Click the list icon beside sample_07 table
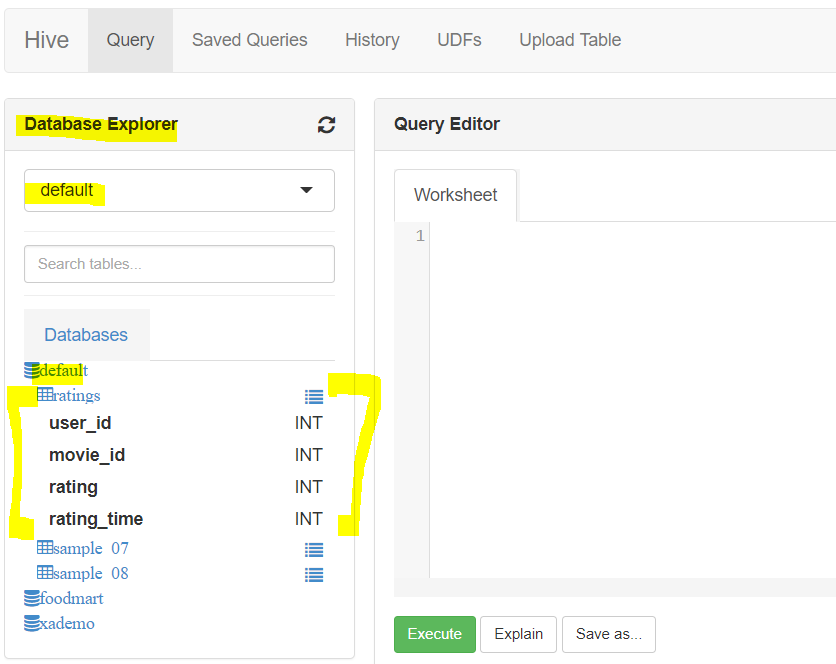The image size is (836, 664). (314, 550)
